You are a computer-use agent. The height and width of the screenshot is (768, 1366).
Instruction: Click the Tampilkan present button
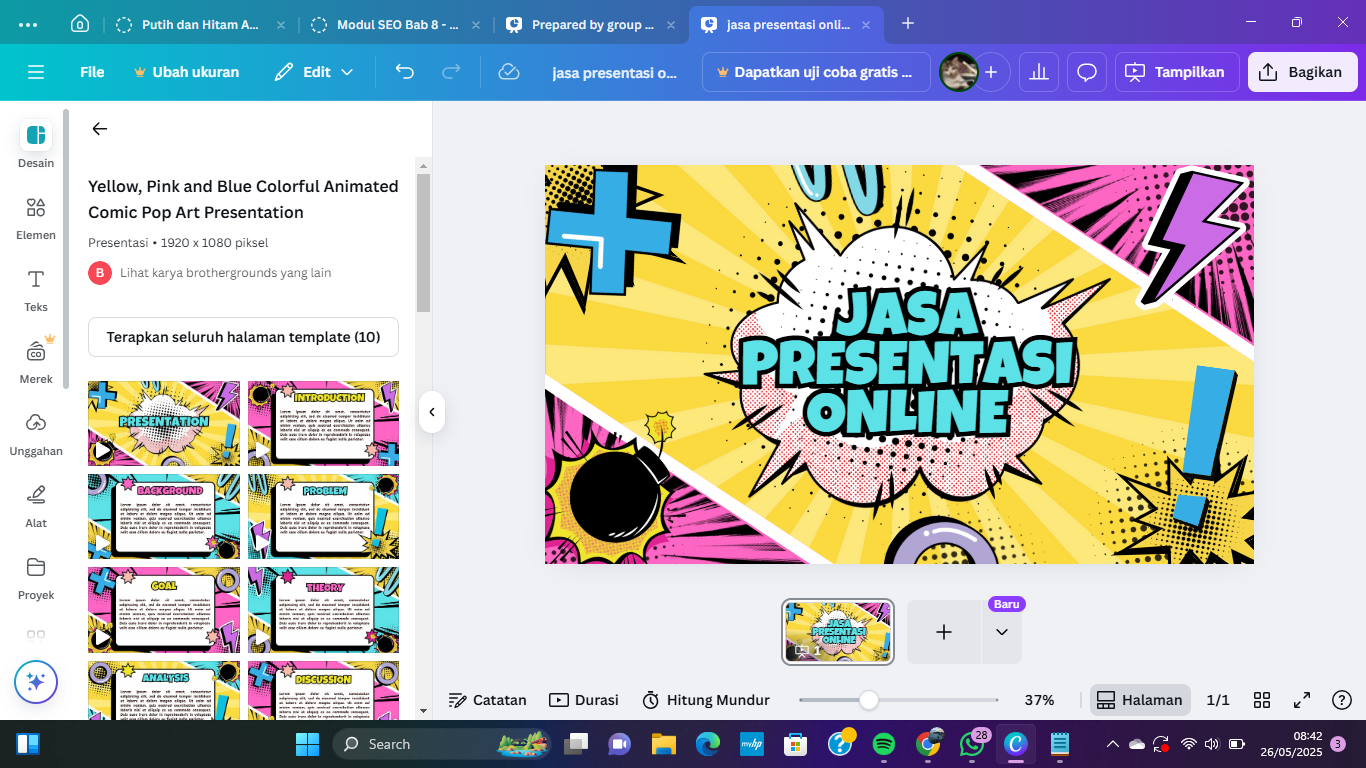point(1175,72)
